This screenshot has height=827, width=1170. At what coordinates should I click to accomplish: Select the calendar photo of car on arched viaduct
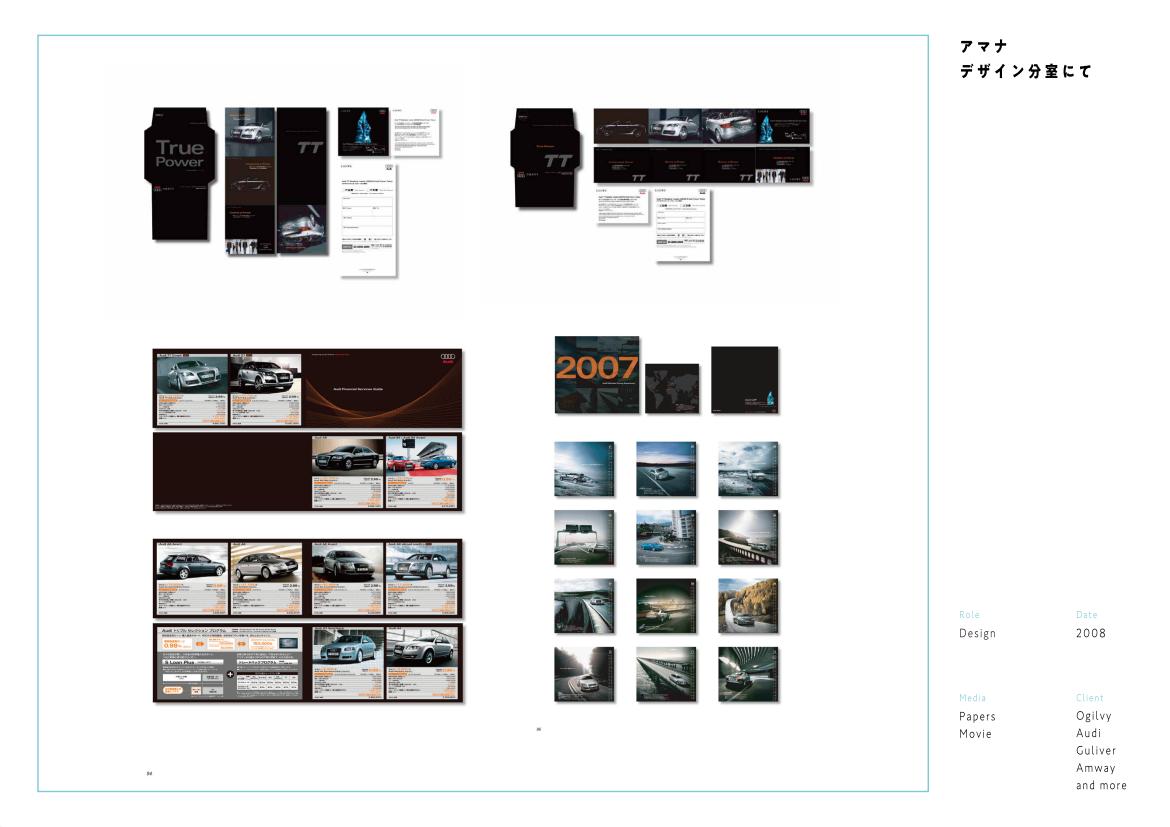click(x=748, y=537)
